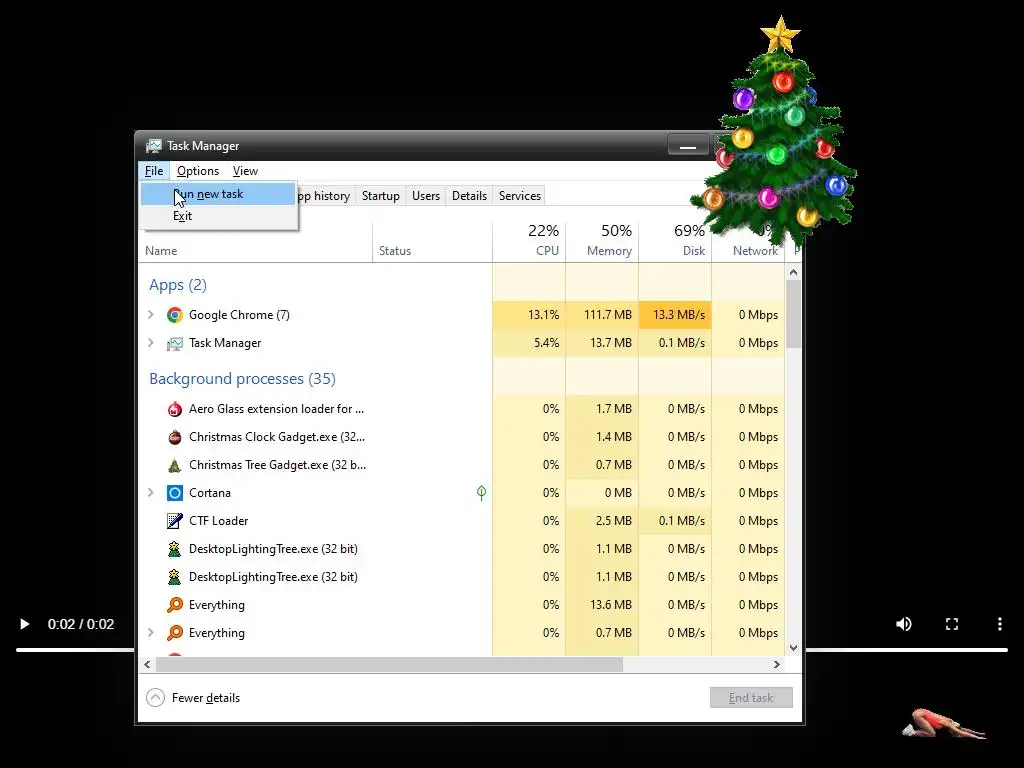Click the Google Chrome app icon
Viewport: 1024px width, 768px height.
pos(174,315)
